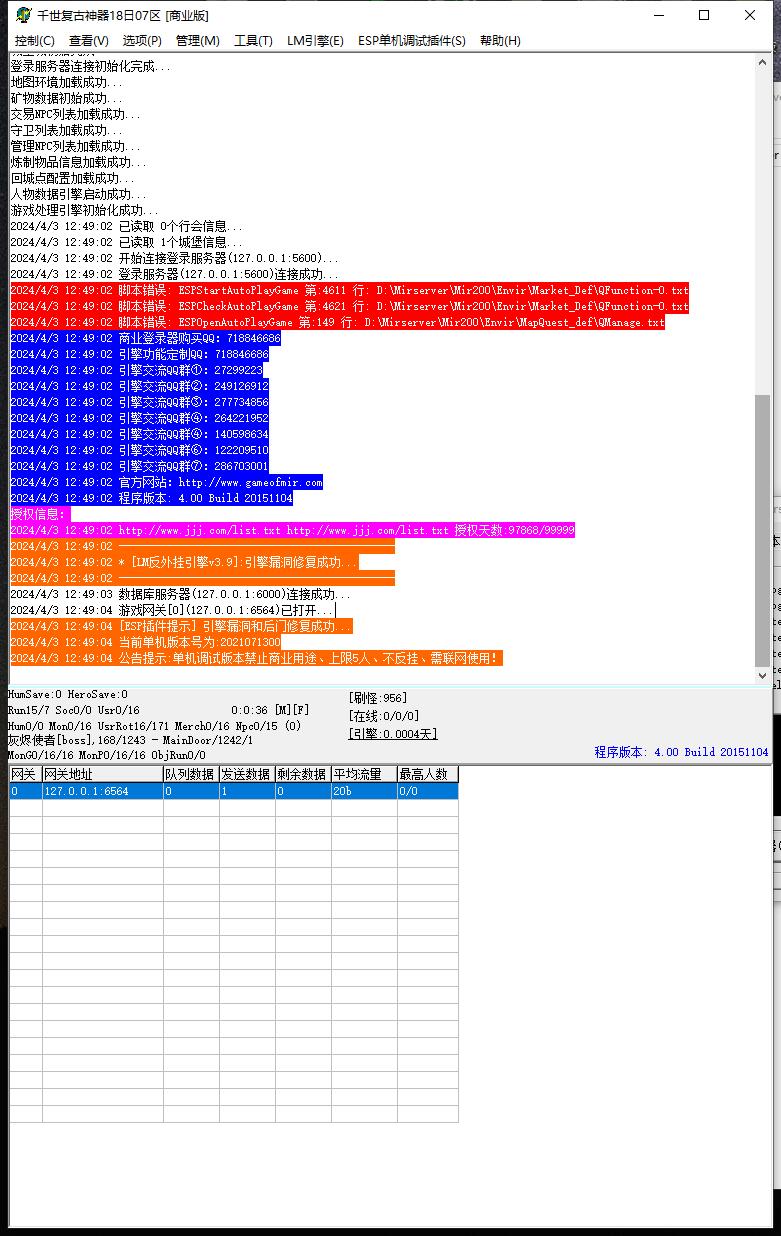
Task: Click the ESPOpenAutoPlayGame script error line
Action: pyautogui.click(x=338, y=322)
